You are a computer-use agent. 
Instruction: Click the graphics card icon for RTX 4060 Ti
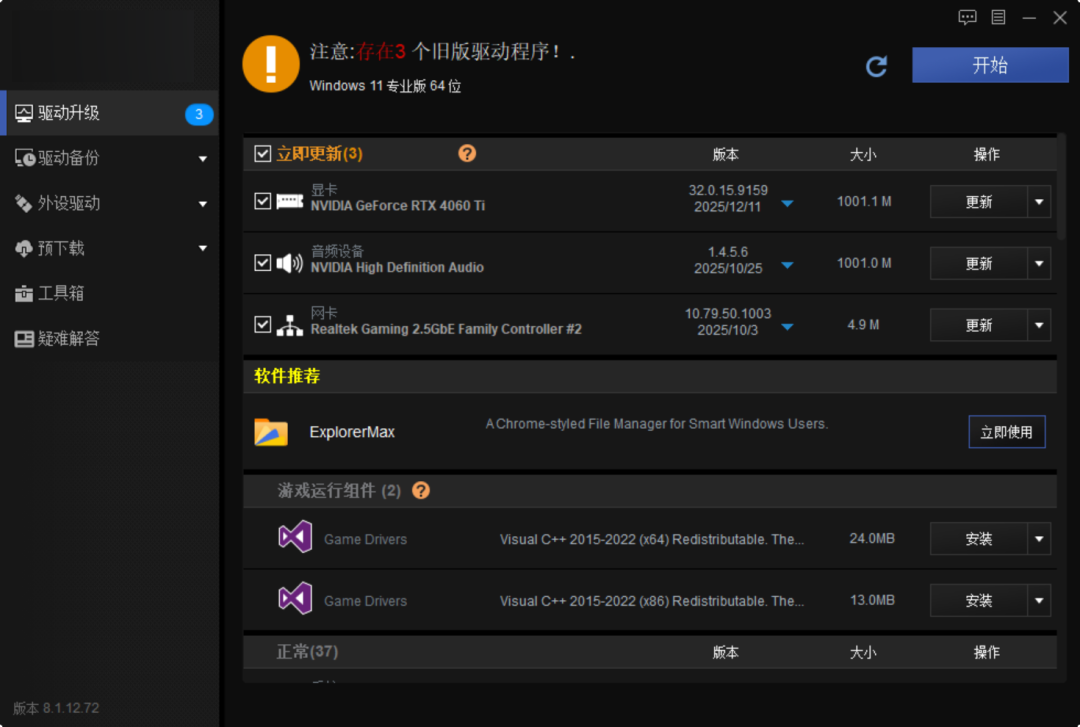coord(289,201)
